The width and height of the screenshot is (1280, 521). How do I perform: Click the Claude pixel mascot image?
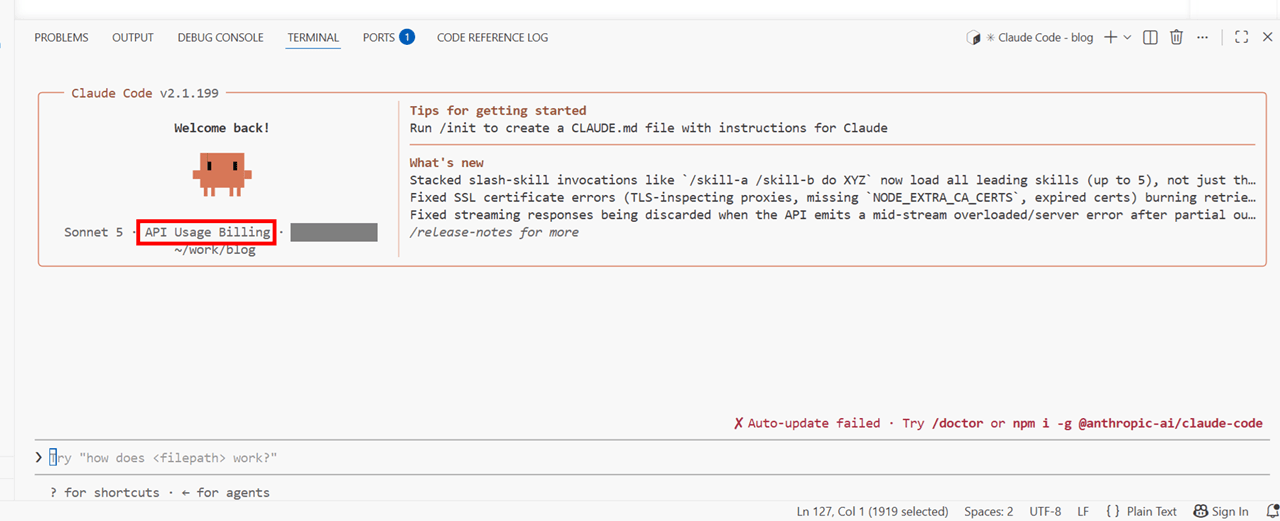click(221, 173)
